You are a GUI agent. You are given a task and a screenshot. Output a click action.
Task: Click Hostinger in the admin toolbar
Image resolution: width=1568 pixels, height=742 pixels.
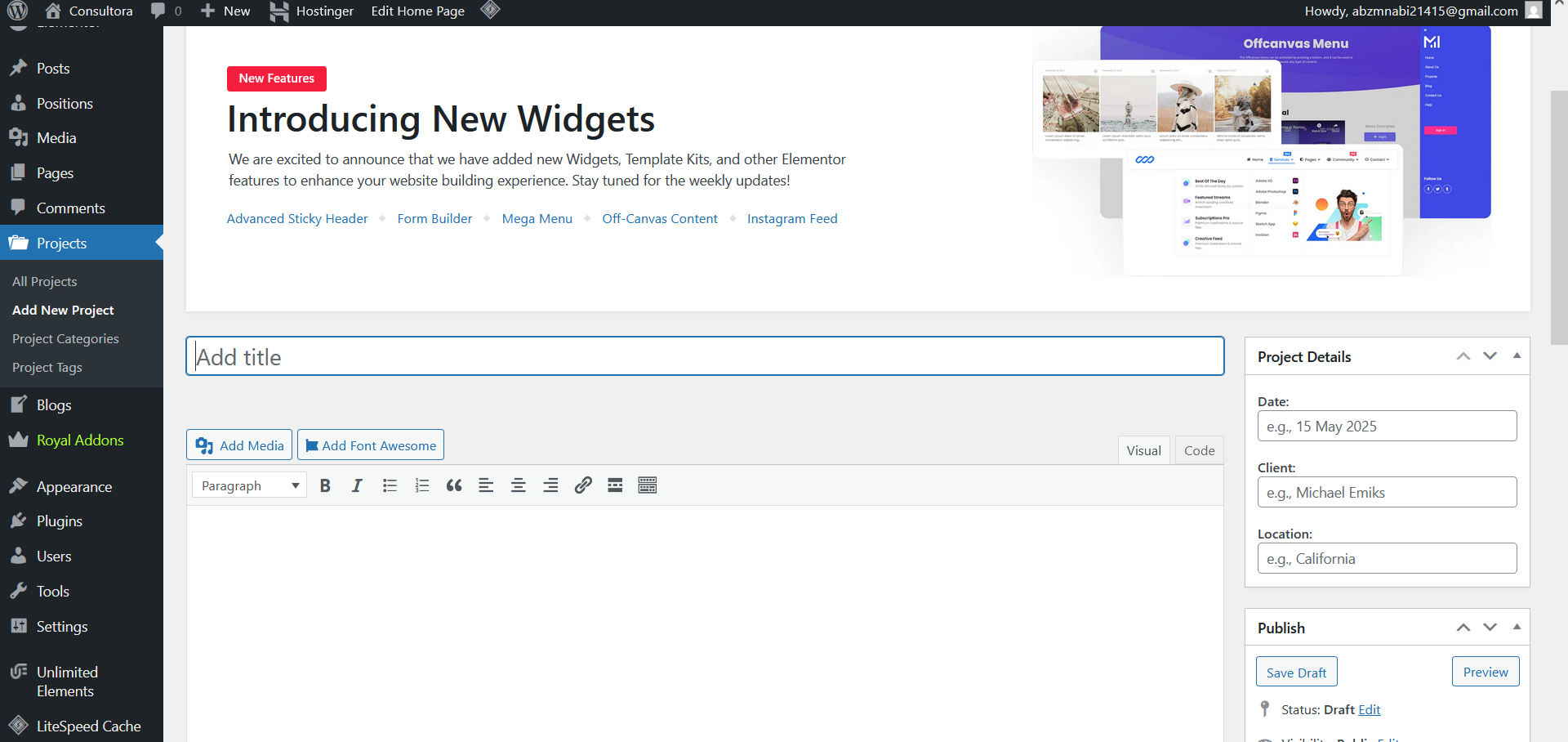[311, 11]
